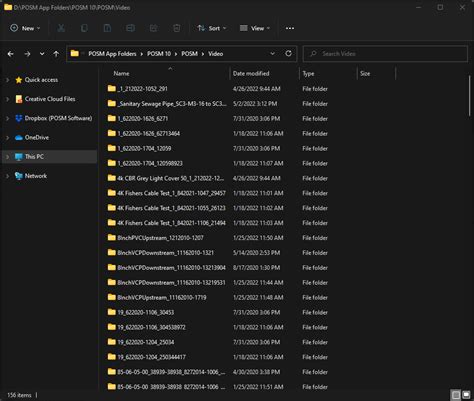Select OneDrive in navigation pane
The width and height of the screenshot is (474, 401).
click(32, 137)
